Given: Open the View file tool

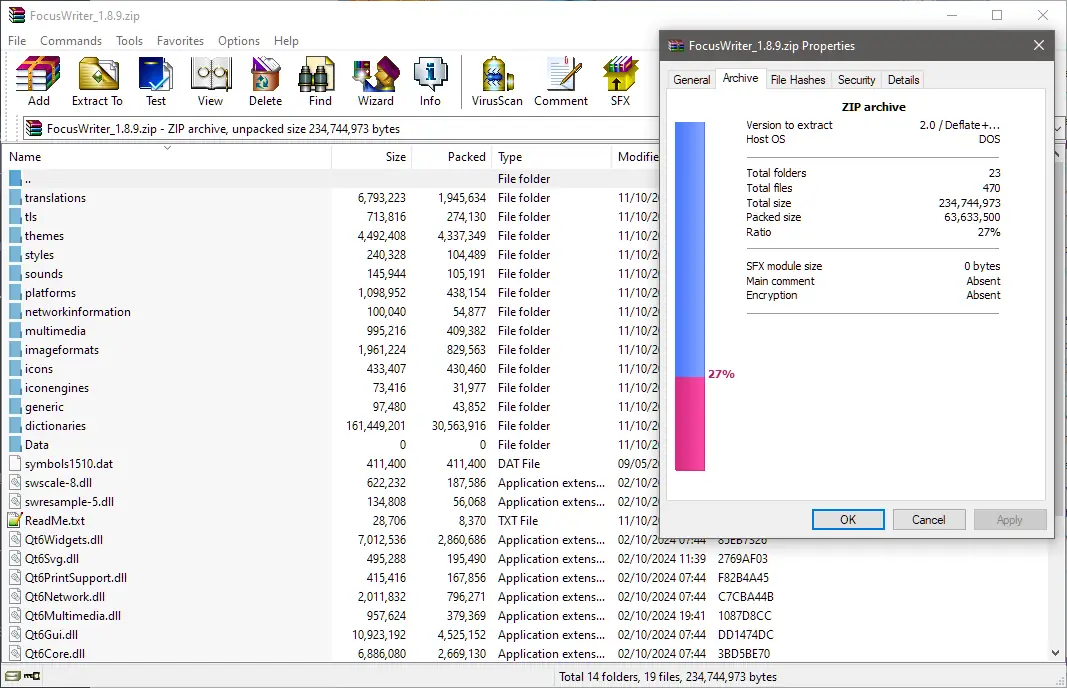Looking at the screenshot, I should point(210,82).
